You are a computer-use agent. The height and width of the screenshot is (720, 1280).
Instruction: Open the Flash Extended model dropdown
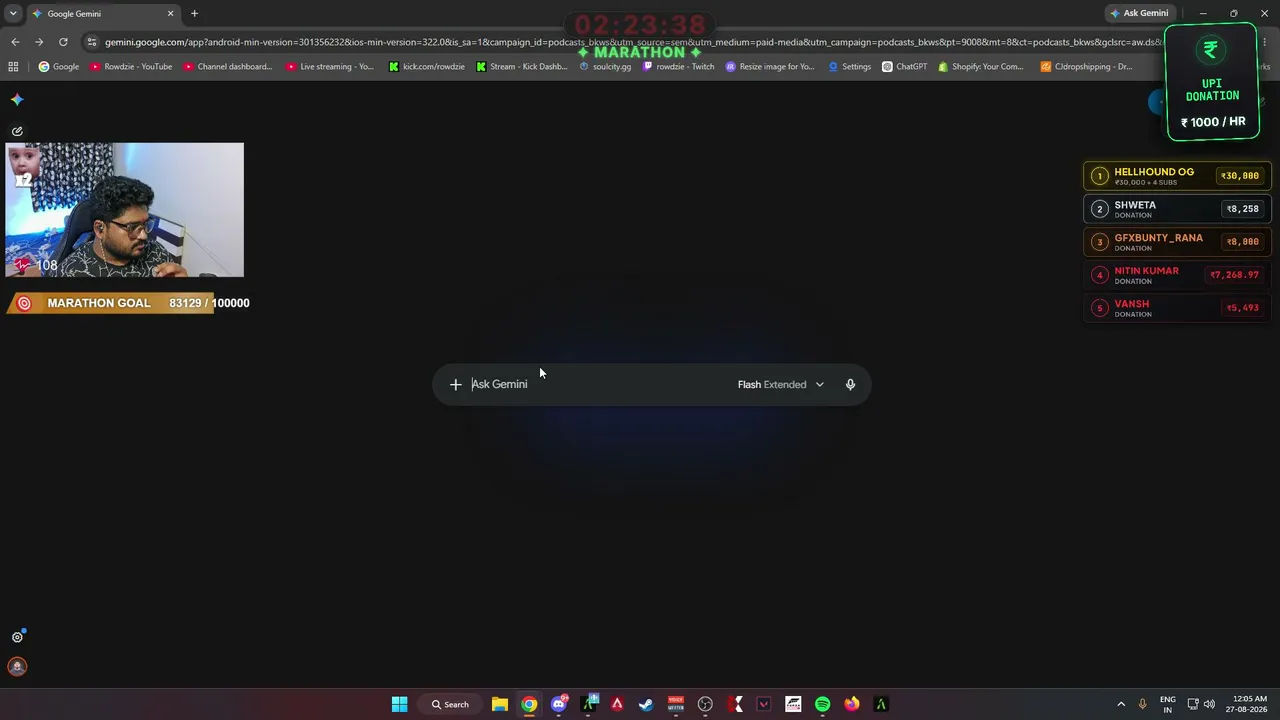(x=781, y=384)
